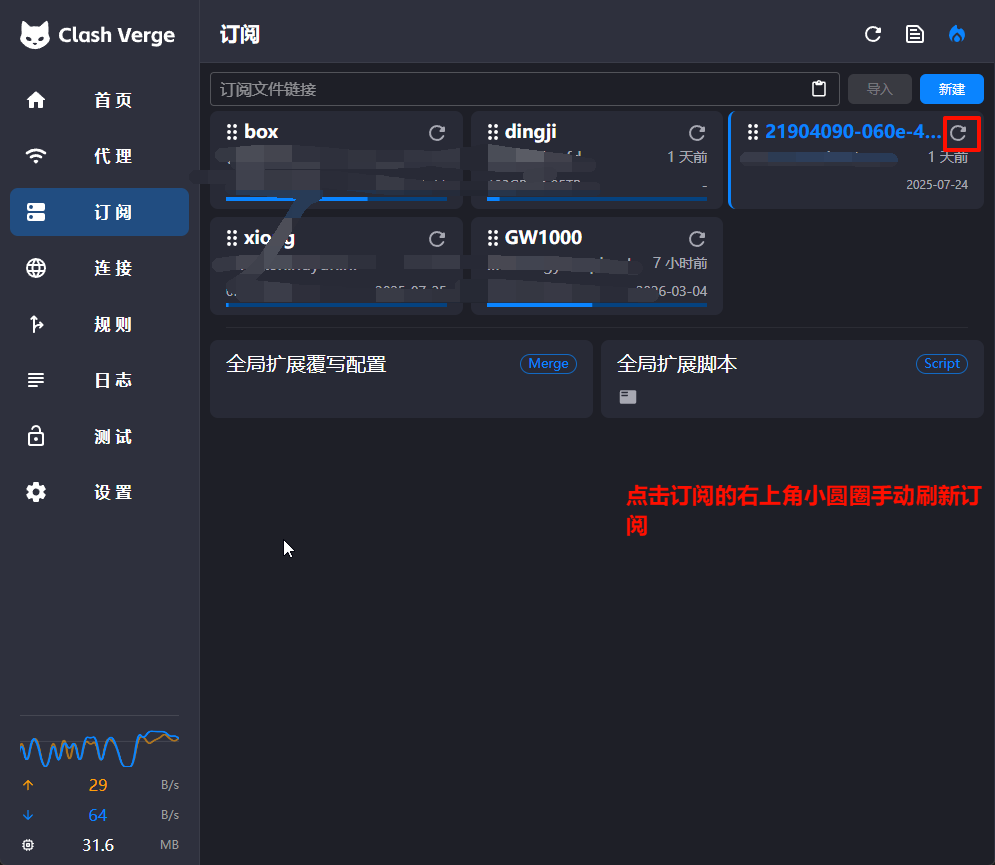Select the box subscription profile
995x865 pixels.
tap(336, 160)
